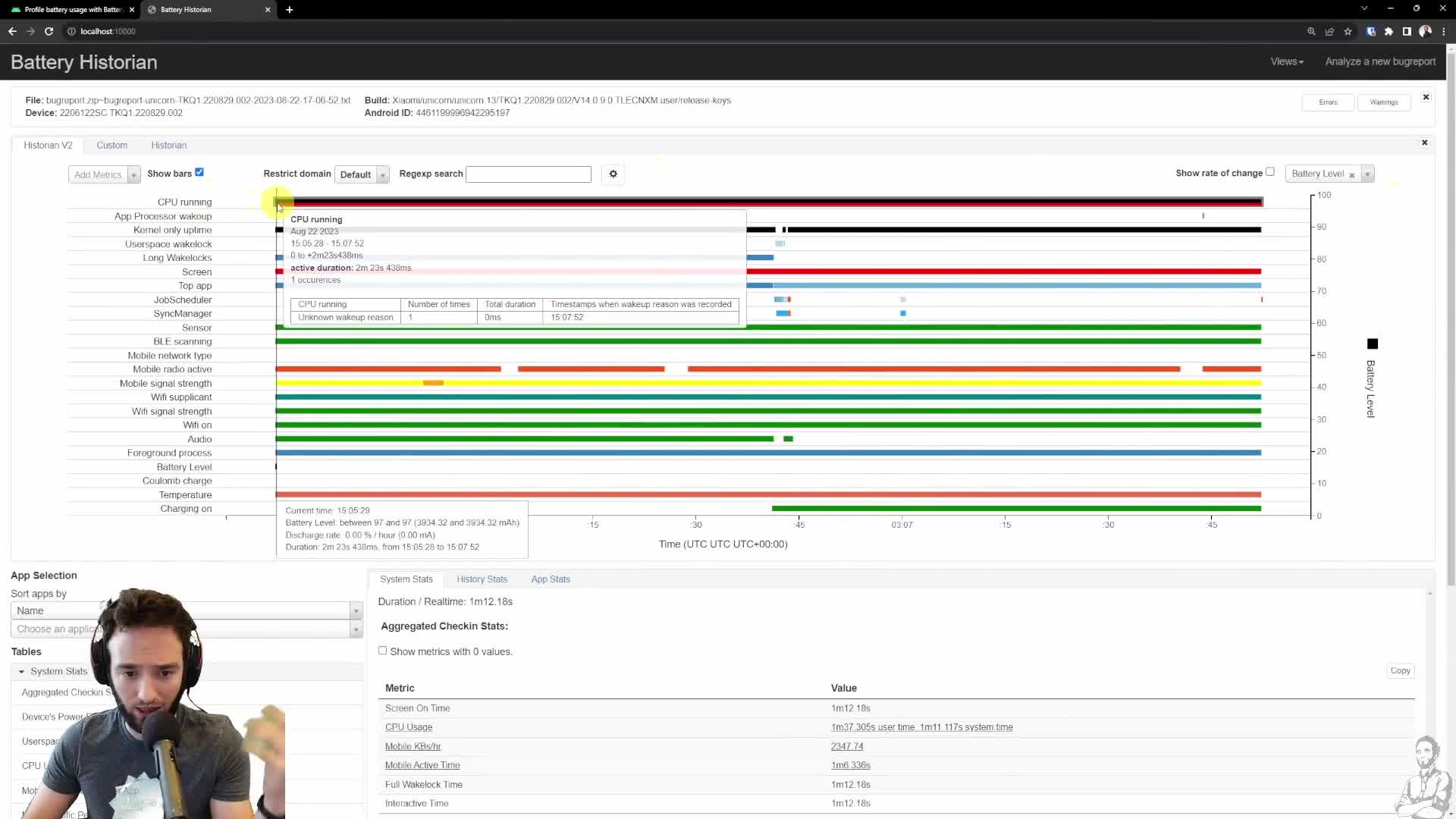Click the Copy button above the metrics table

click(x=1400, y=670)
